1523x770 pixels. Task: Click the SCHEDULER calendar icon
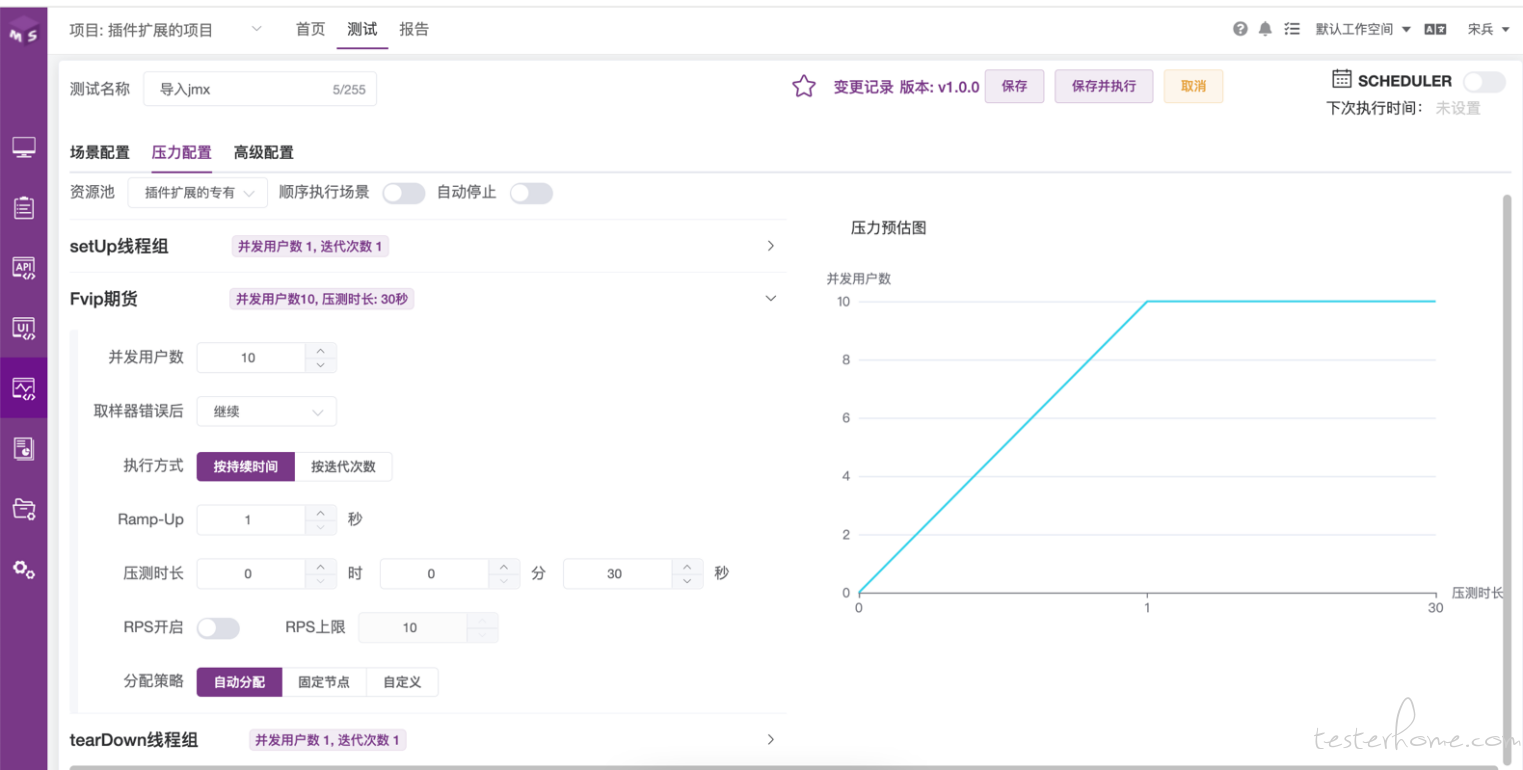click(1342, 80)
